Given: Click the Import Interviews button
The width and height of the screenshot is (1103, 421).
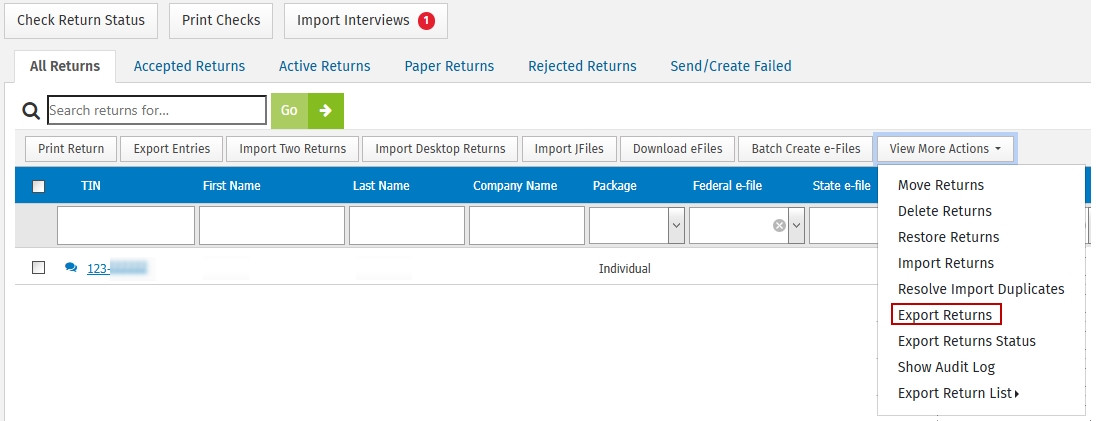Looking at the screenshot, I should click(366, 20).
